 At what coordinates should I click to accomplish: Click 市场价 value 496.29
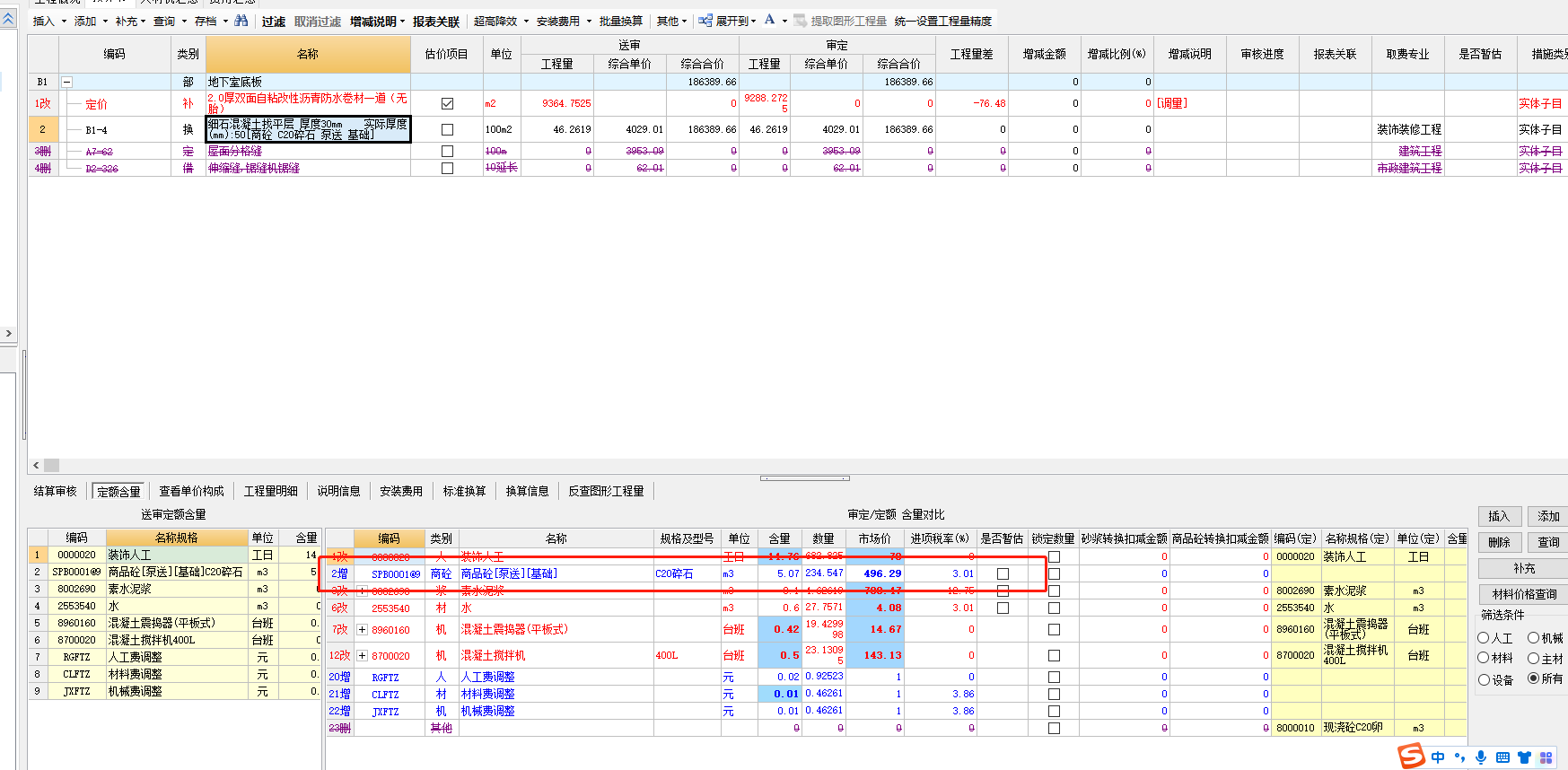click(875, 573)
